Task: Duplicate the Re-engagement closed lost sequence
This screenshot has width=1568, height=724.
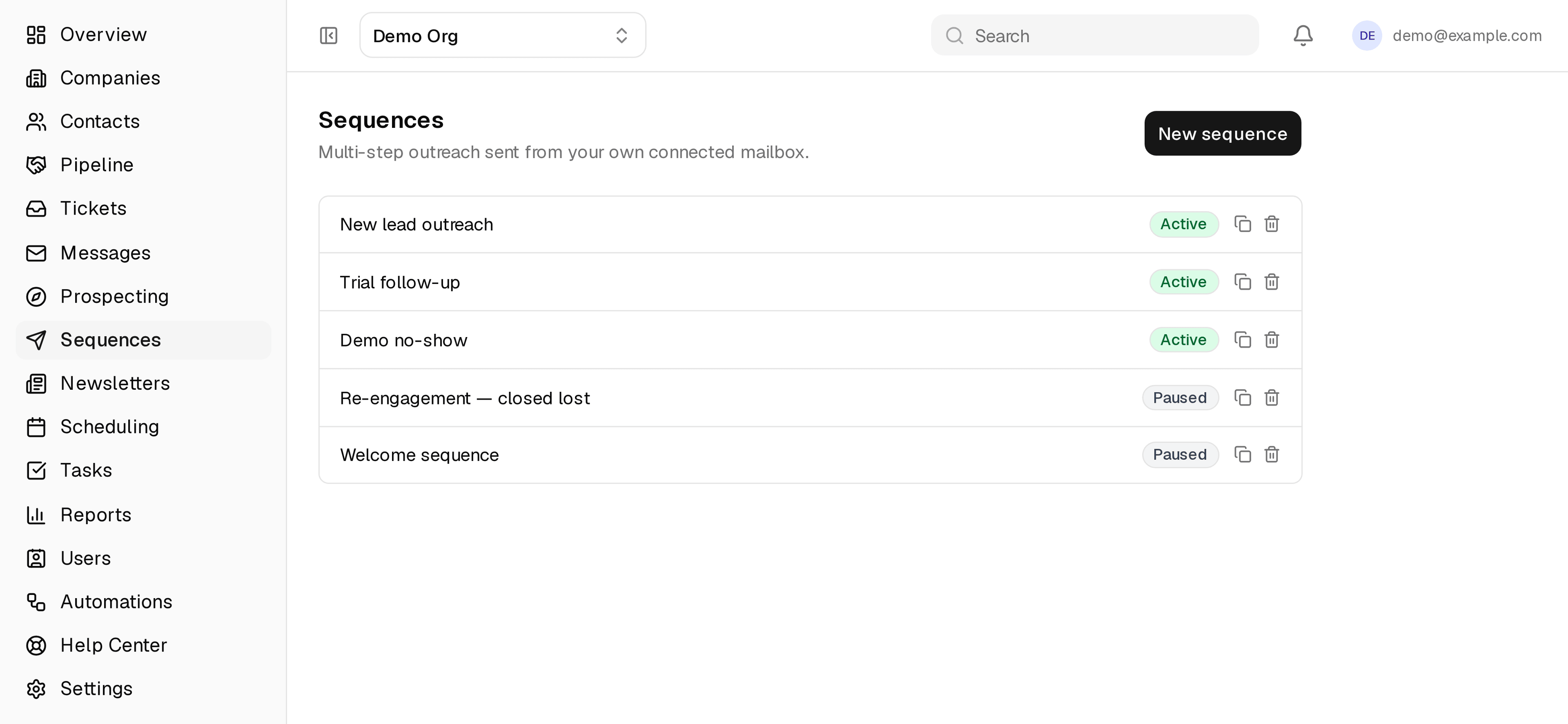Action: click(x=1242, y=398)
